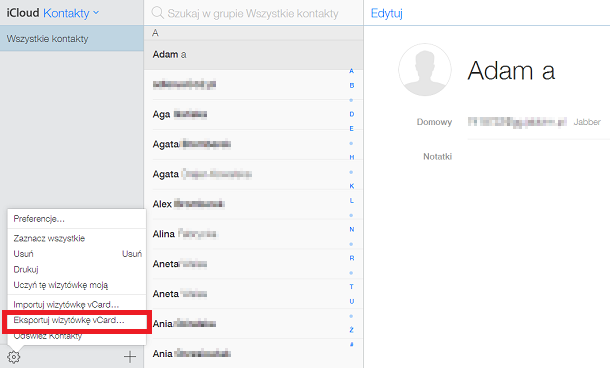Image resolution: width=610 pixels, height=368 pixels.
Task: Jump to letter D in alphabet index
Action: click(352, 114)
